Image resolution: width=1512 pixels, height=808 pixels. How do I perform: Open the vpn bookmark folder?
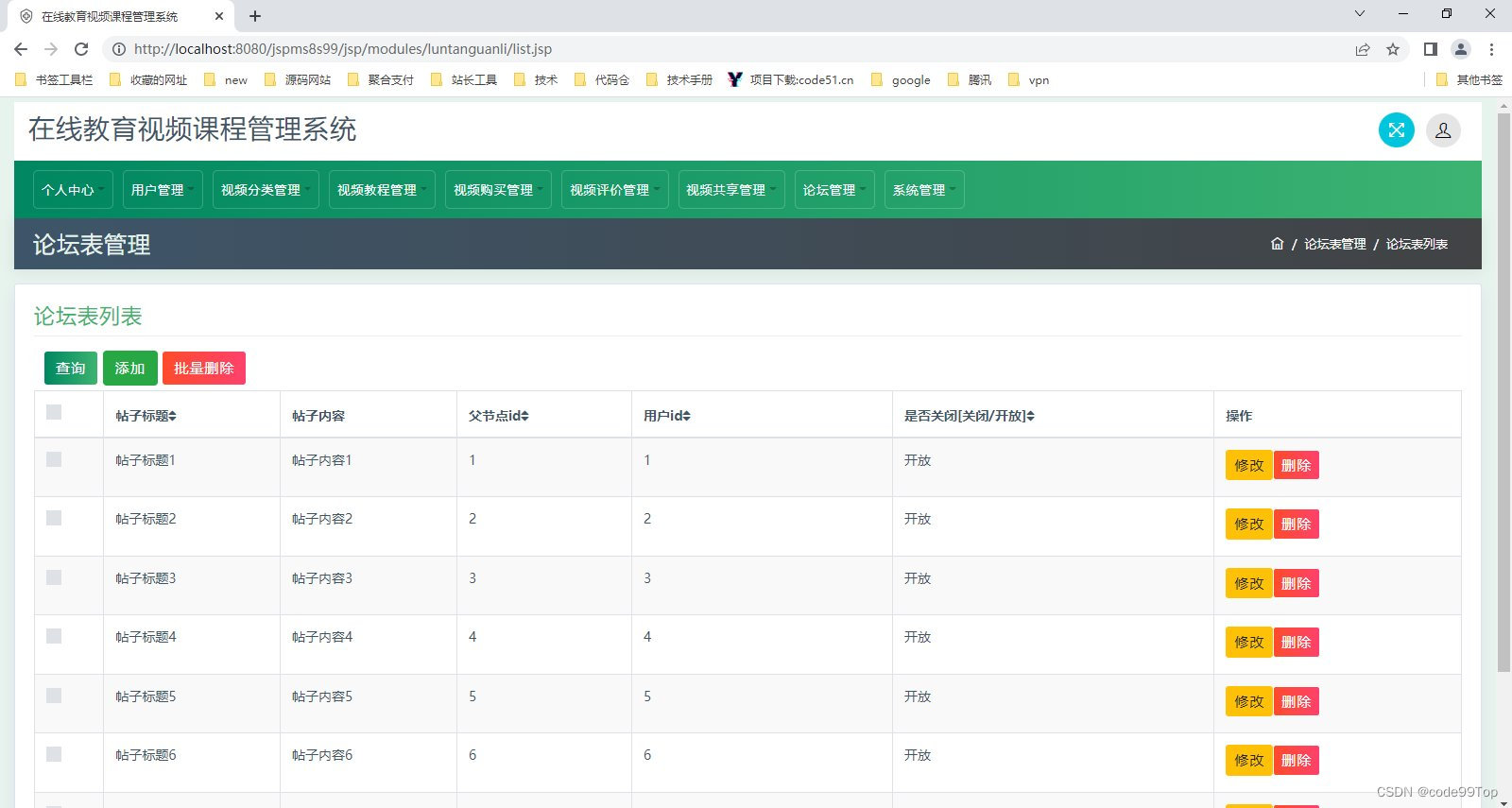1028,80
